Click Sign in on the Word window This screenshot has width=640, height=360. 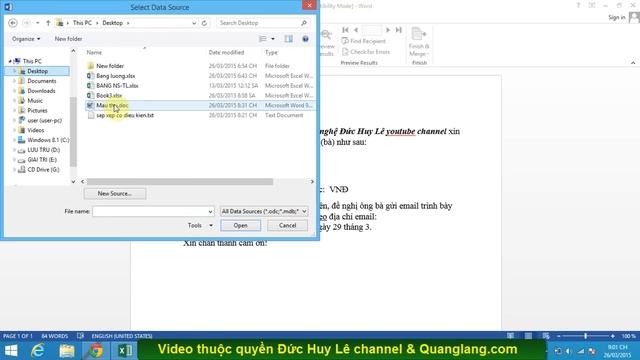(617, 17)
